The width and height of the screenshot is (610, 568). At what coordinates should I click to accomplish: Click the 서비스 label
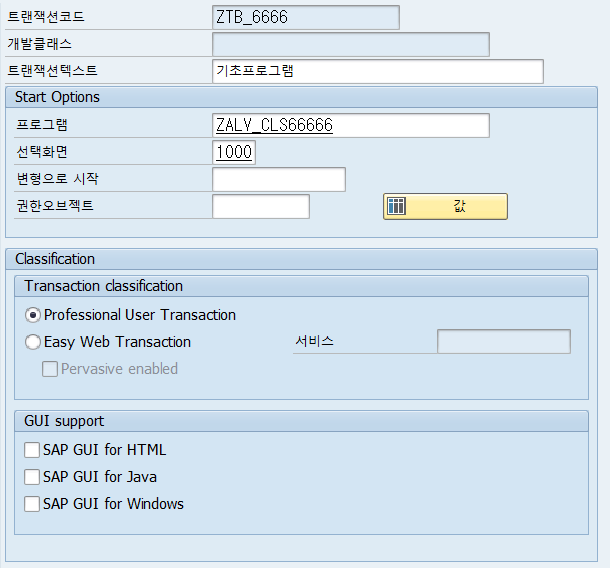point(314,341)
